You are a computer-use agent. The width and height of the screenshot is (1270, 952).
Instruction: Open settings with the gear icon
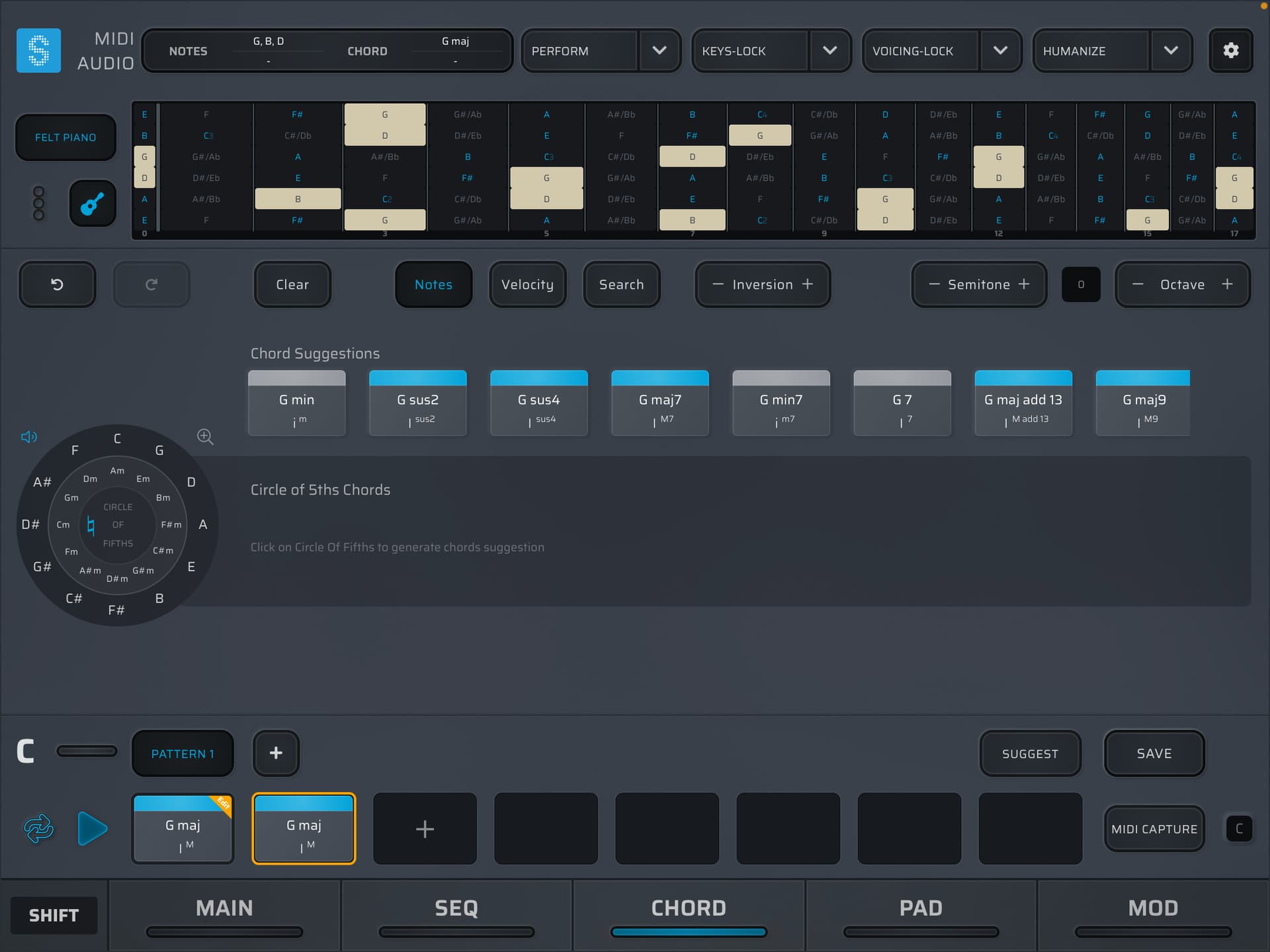coord(1230,51)
